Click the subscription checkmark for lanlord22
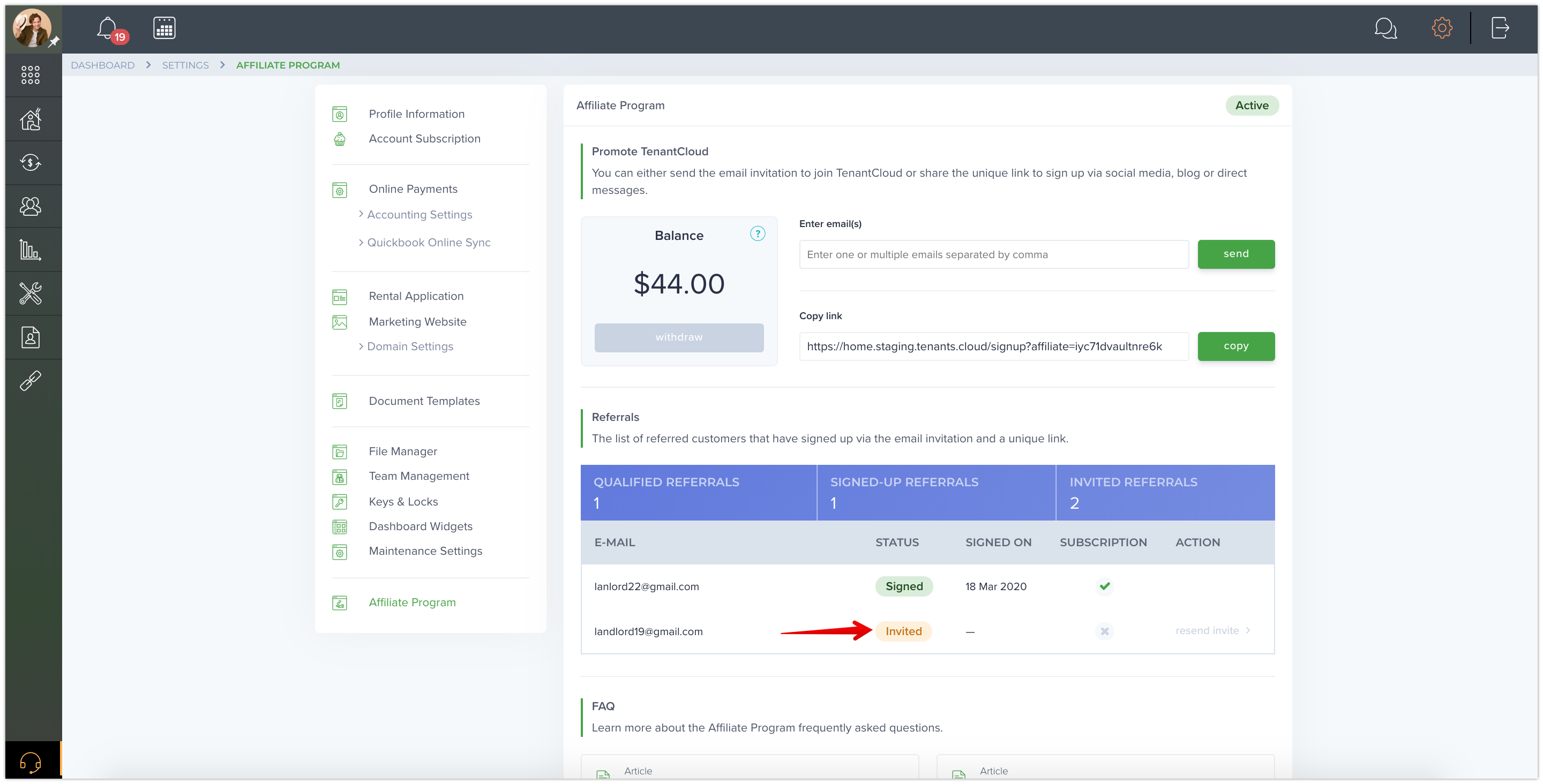This screenshot has height=784, width=1543. [x=1105, y=586]
